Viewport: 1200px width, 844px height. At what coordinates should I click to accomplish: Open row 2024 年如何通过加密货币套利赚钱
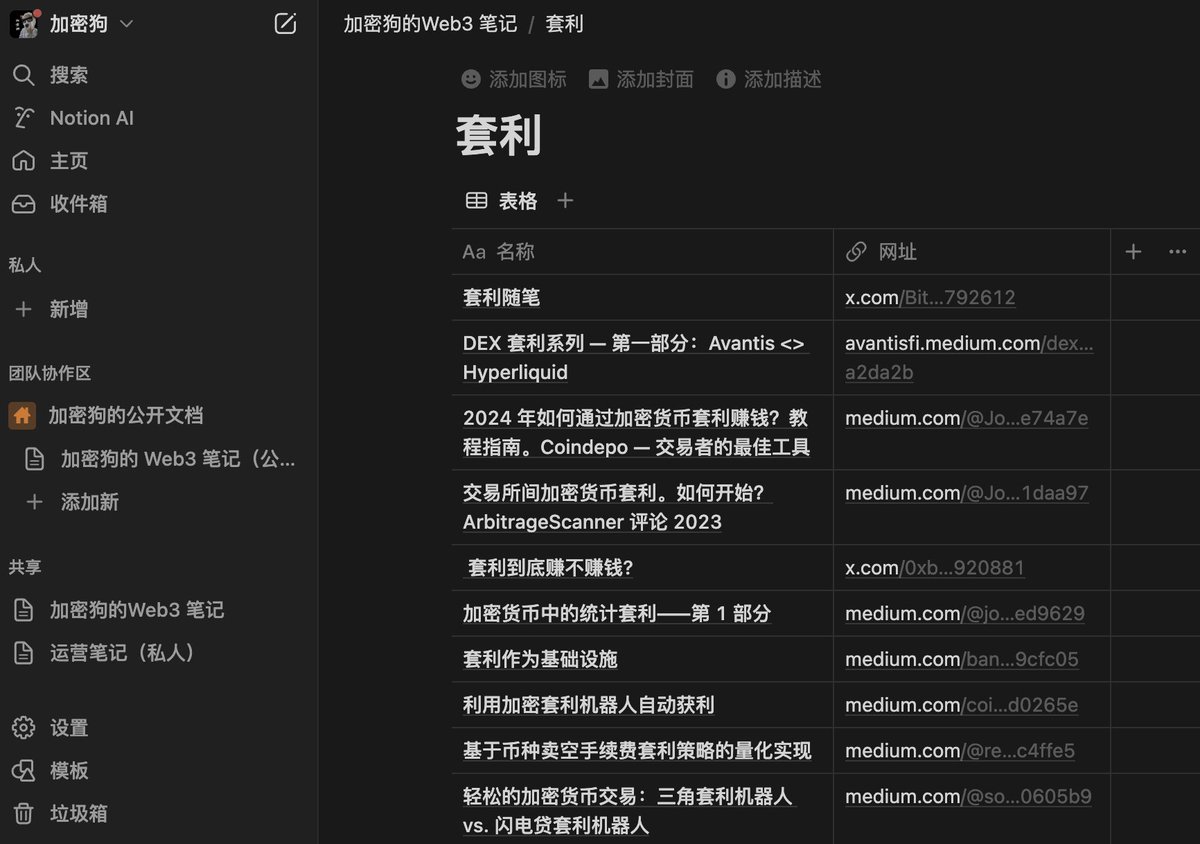pos(636,433)
